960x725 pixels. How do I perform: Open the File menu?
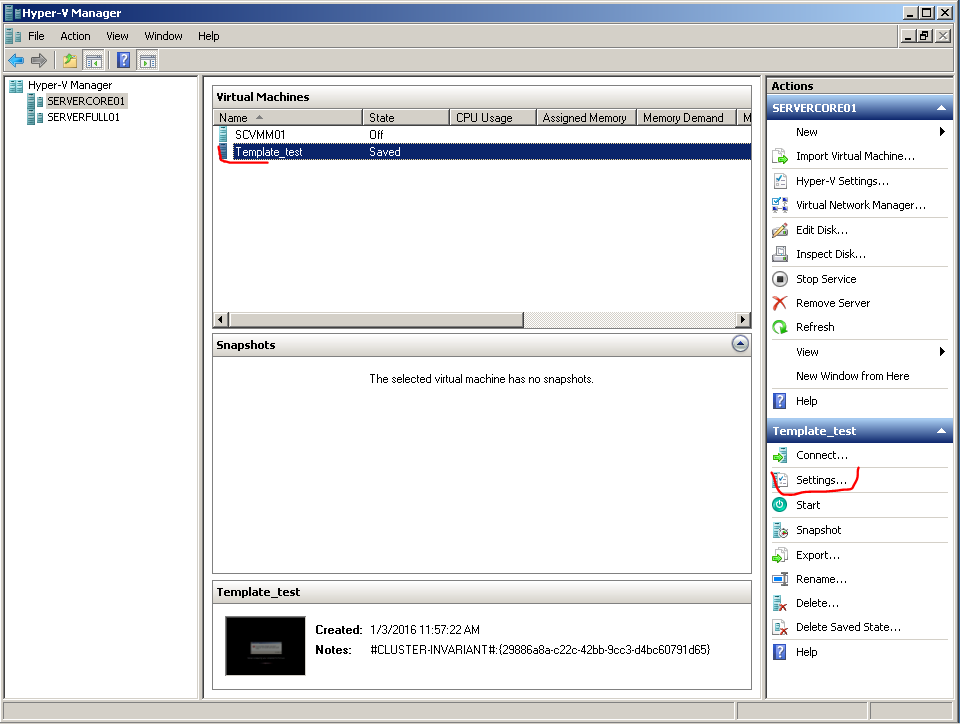point(36,36)
